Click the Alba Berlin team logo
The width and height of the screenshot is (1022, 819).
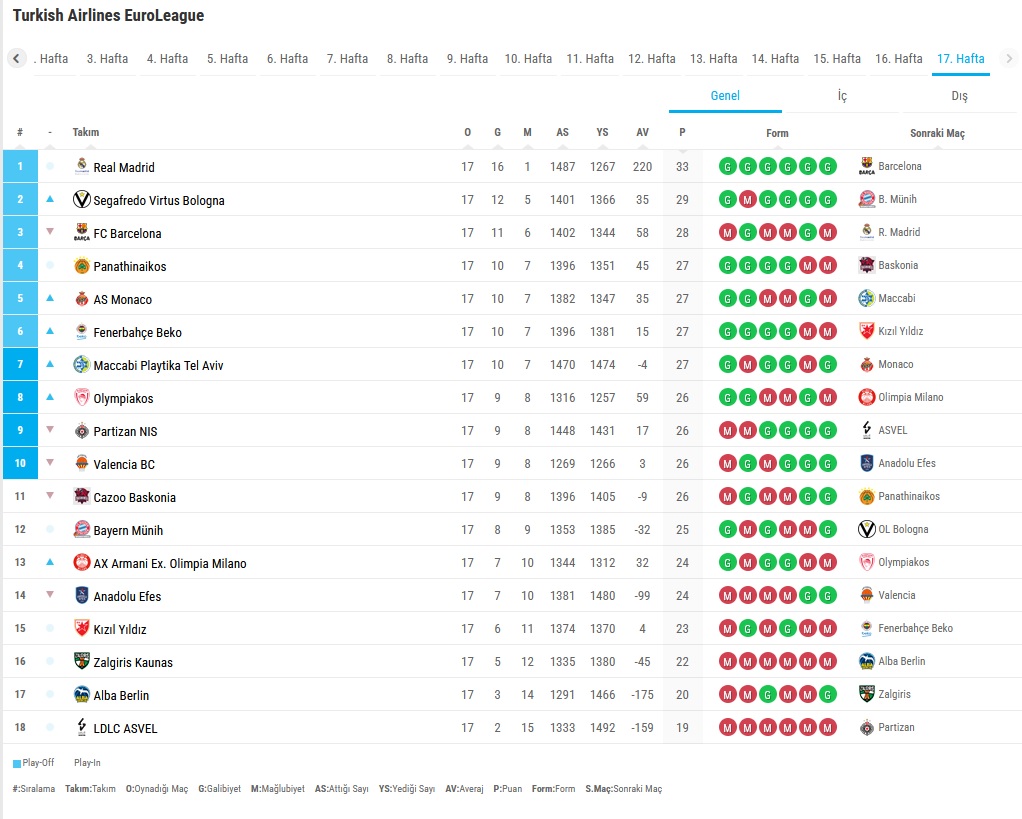click(x=82, y=695)
